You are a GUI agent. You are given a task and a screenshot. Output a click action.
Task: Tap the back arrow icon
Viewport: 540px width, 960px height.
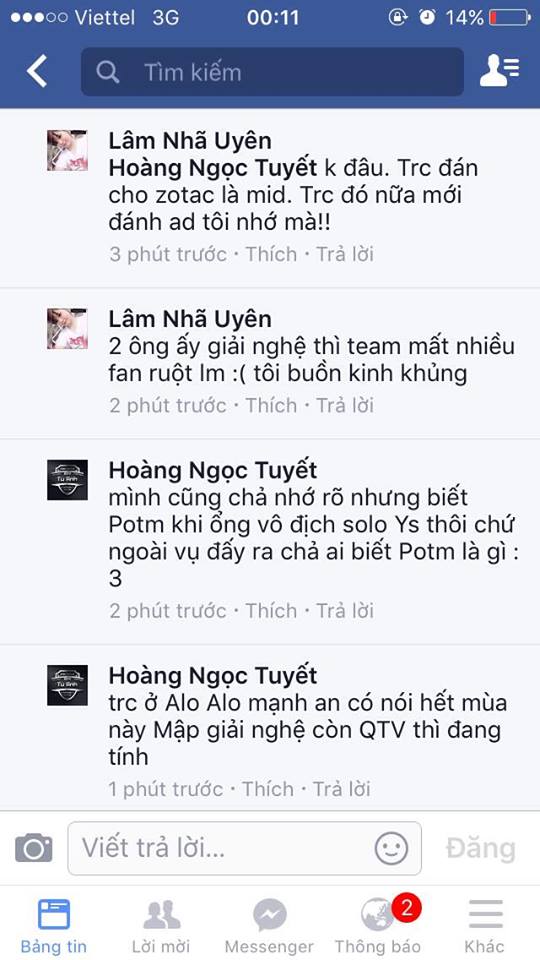click(37, 72)
